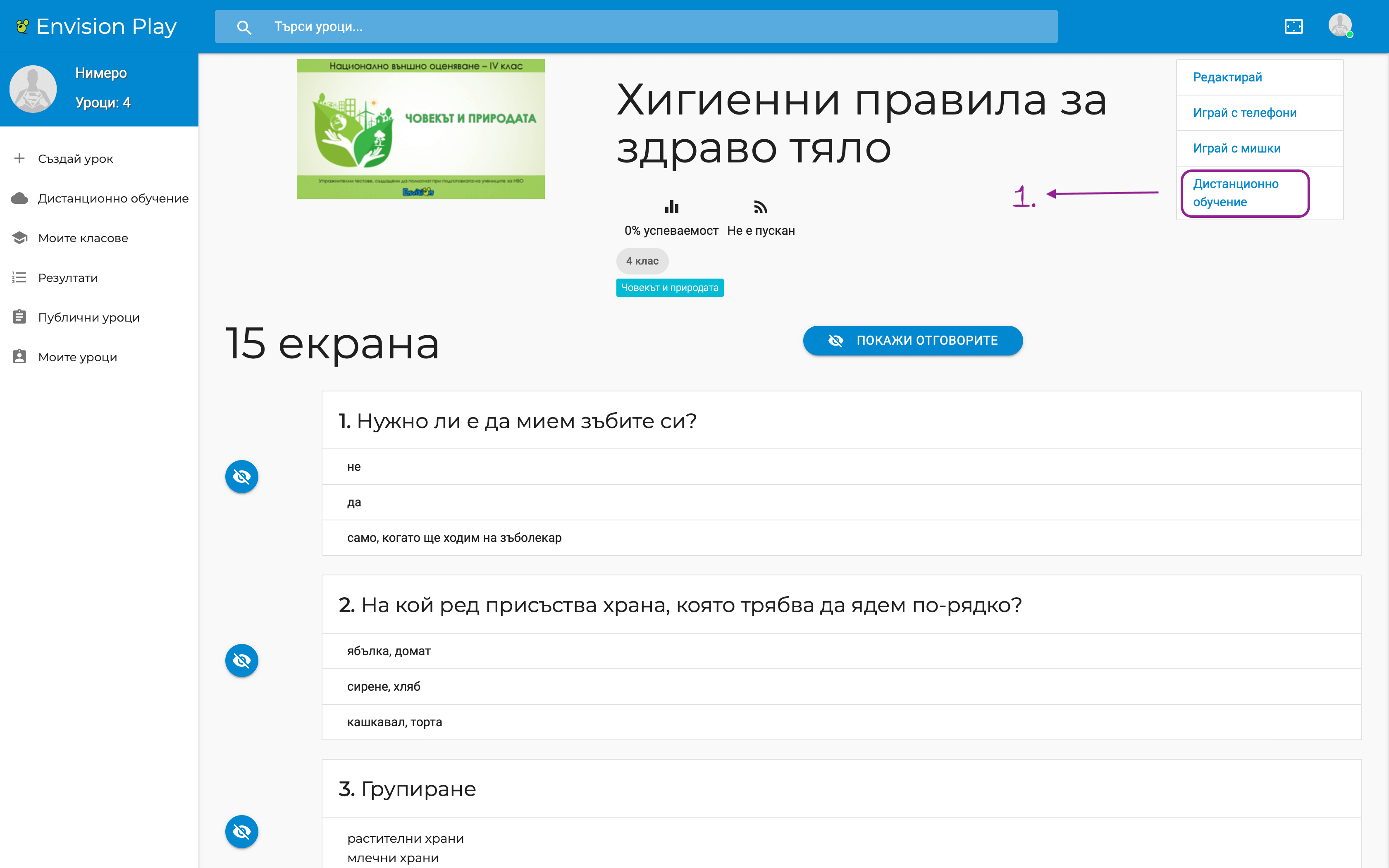Show answers for question 2 via eye toggle
The width and height of the screenshot is (1389, 868).
coord(242,660)
